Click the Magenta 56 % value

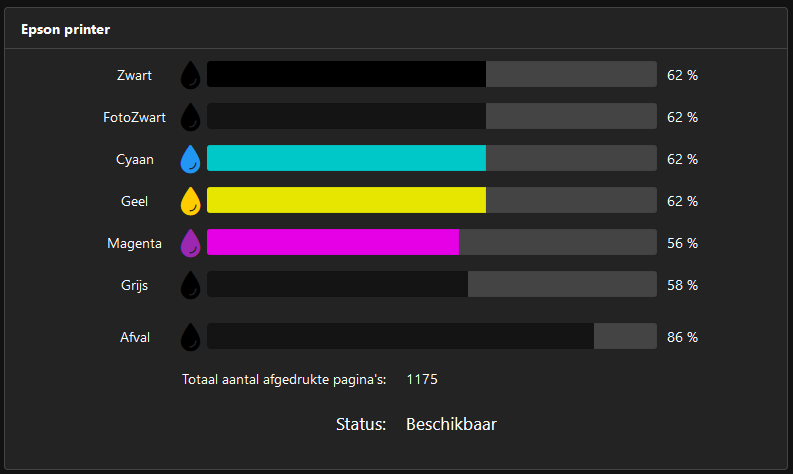(682, 243)
